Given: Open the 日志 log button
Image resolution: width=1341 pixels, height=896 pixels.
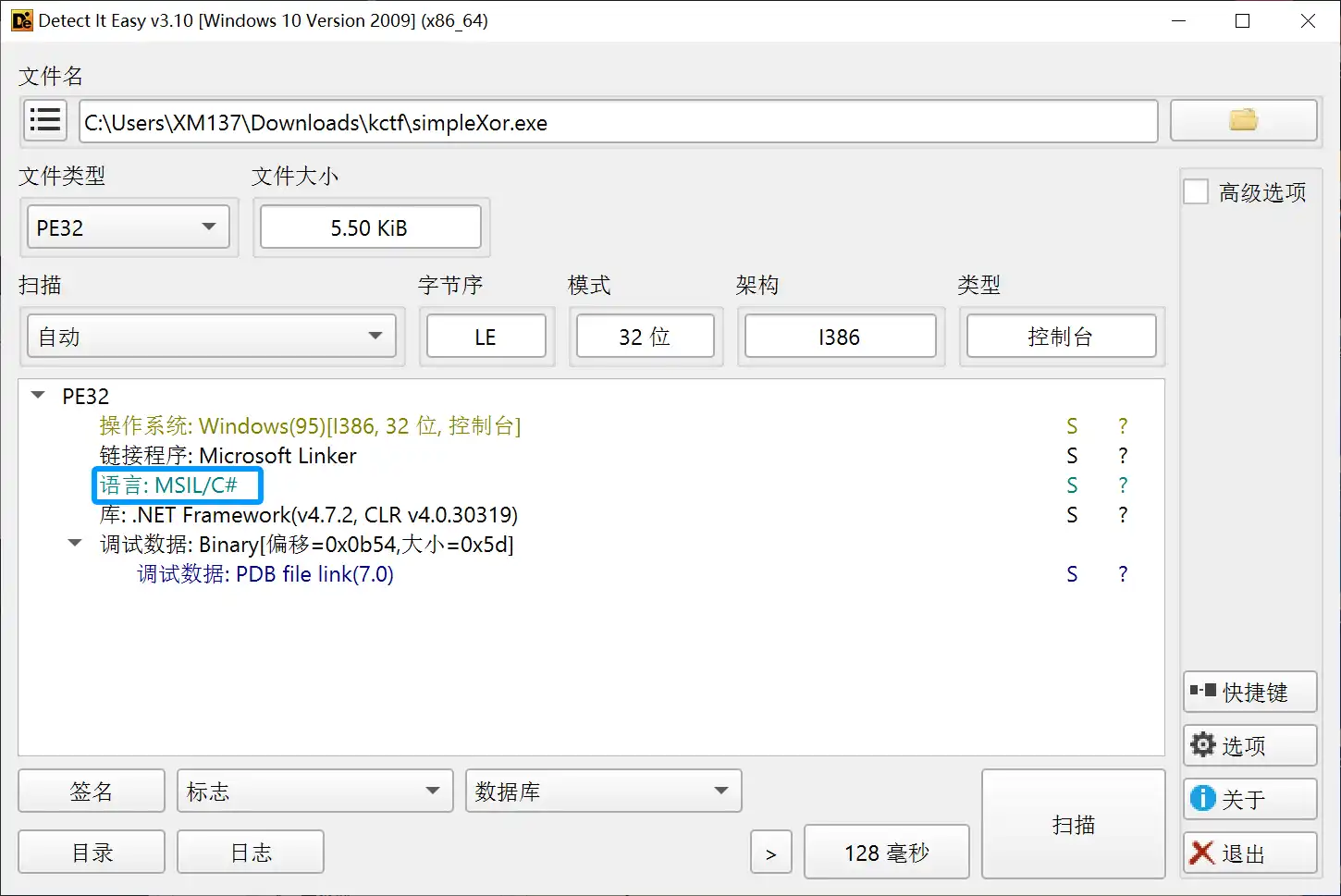Looking at the screenshot, I should click(x=251, y=853).
